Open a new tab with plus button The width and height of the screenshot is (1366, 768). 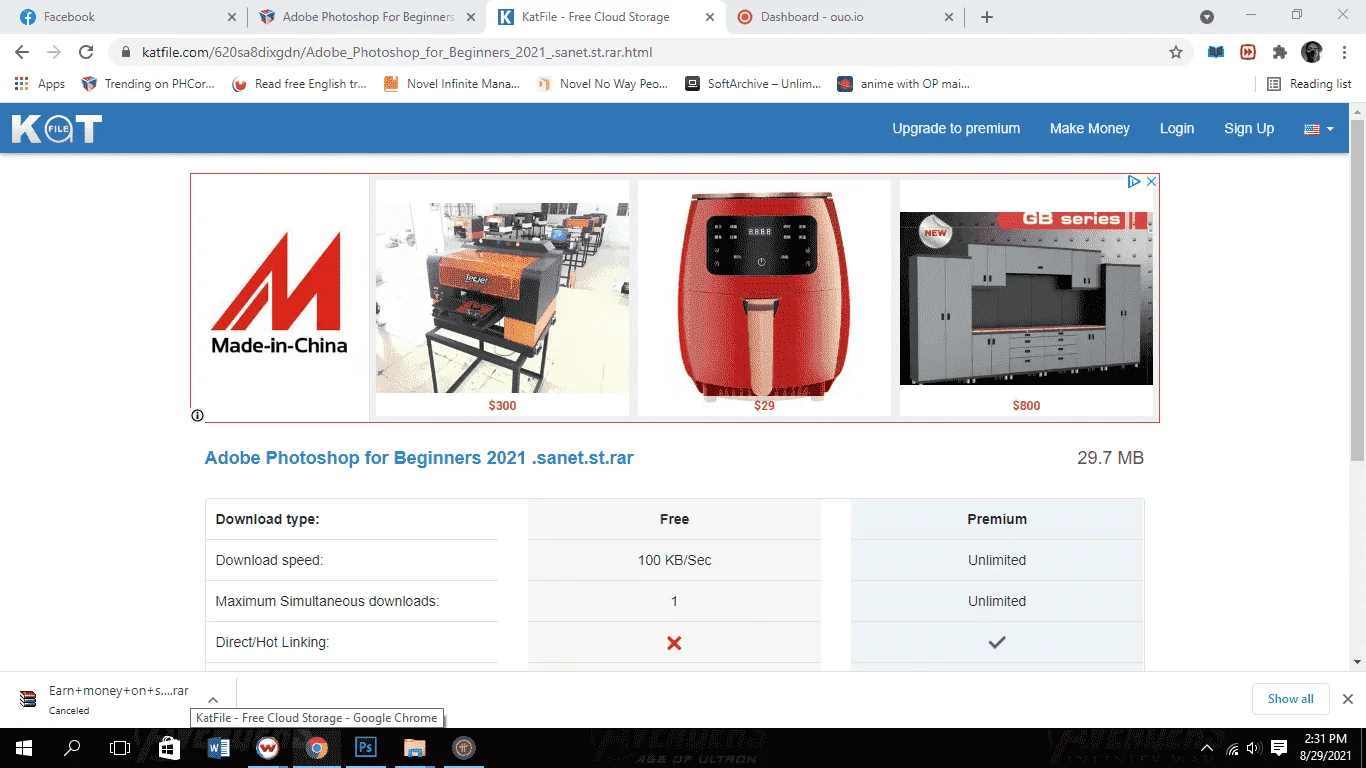(x=987, y=17)
